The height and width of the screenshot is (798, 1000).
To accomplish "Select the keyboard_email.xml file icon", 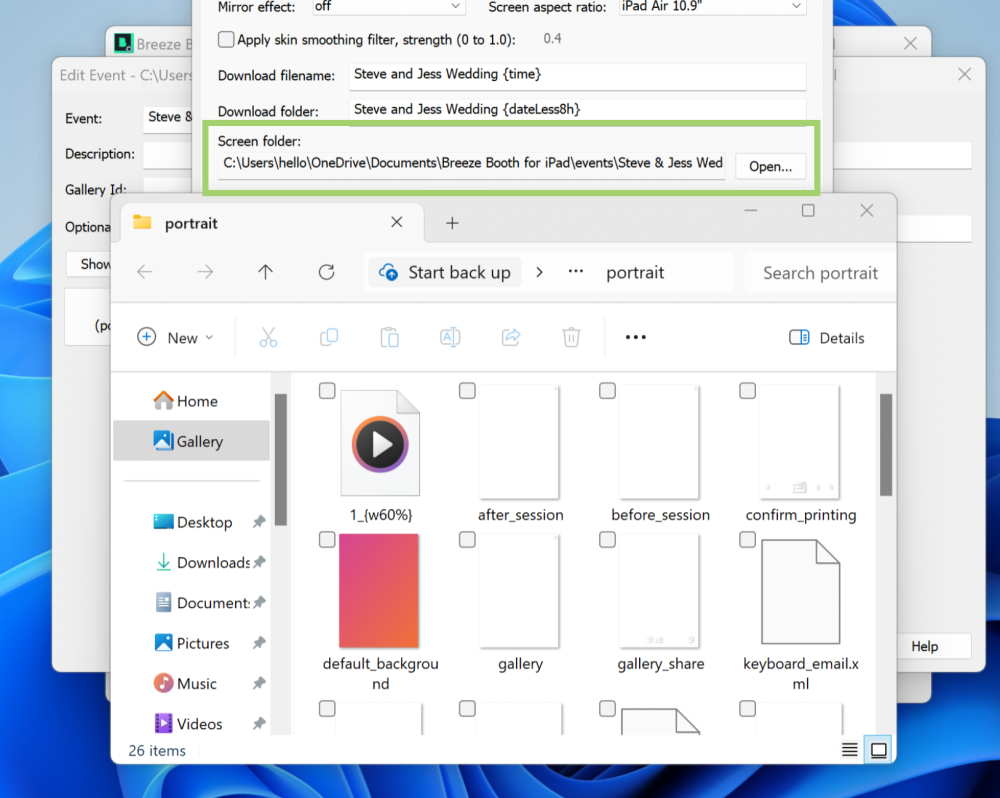I will click(x=801, y=591).
